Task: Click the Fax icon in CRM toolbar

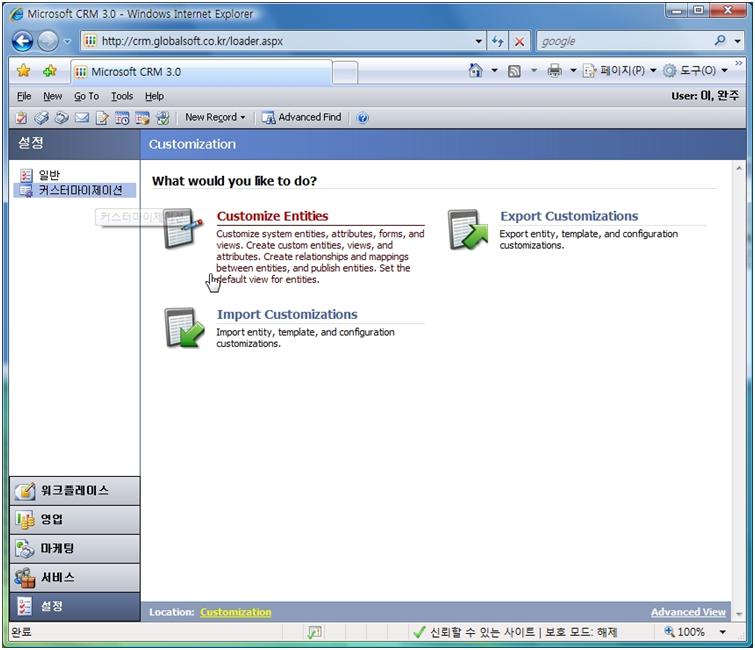Action: 41,117
